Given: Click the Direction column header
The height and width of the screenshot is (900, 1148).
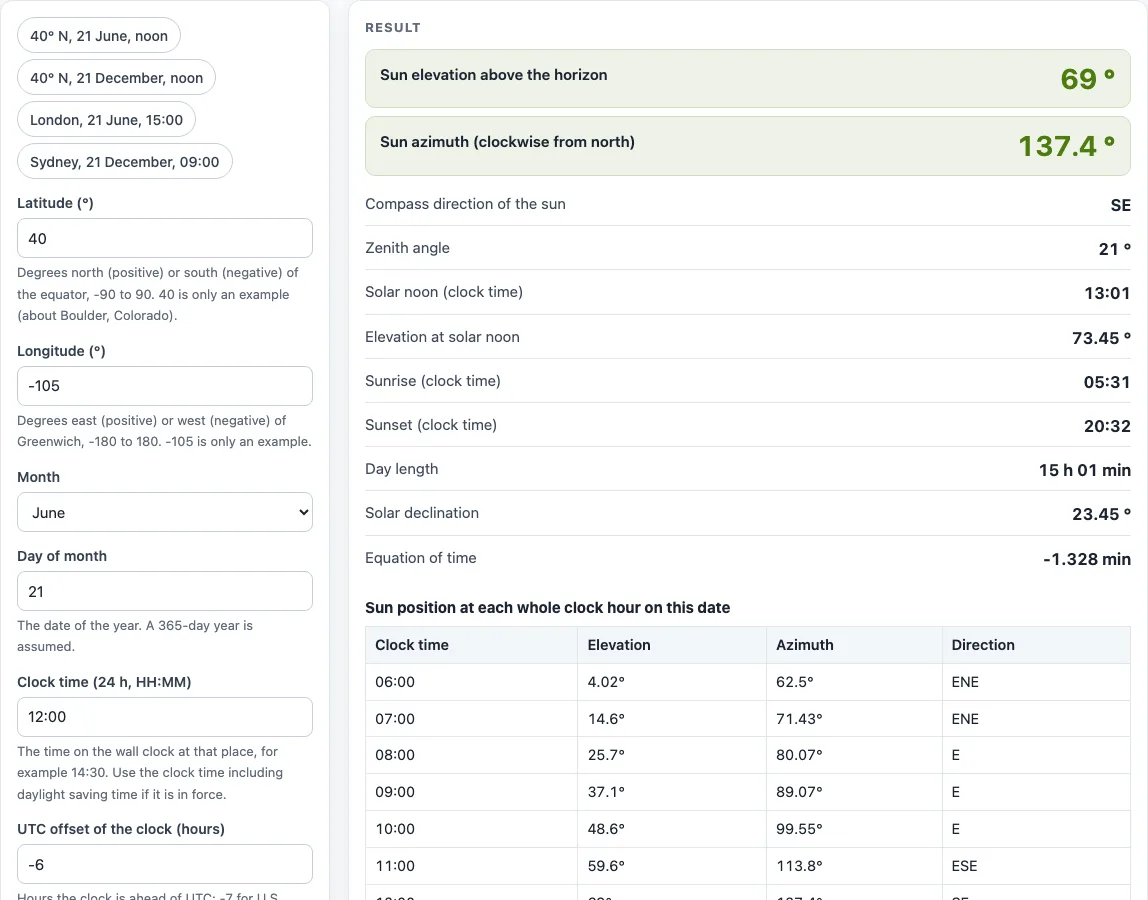Looking at the screenshot, I should click(x=1036, y=645).
